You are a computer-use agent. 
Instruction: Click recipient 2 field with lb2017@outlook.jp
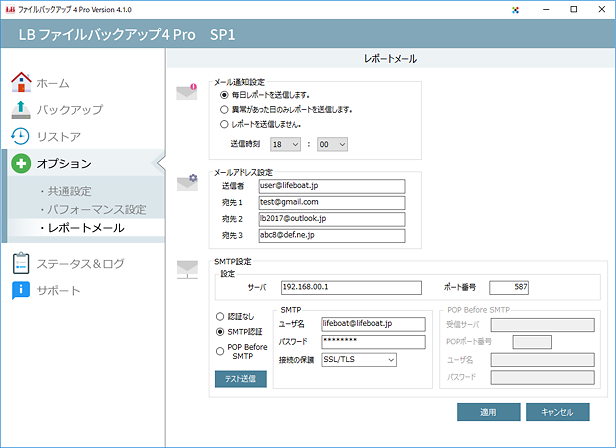click(332, 219)
